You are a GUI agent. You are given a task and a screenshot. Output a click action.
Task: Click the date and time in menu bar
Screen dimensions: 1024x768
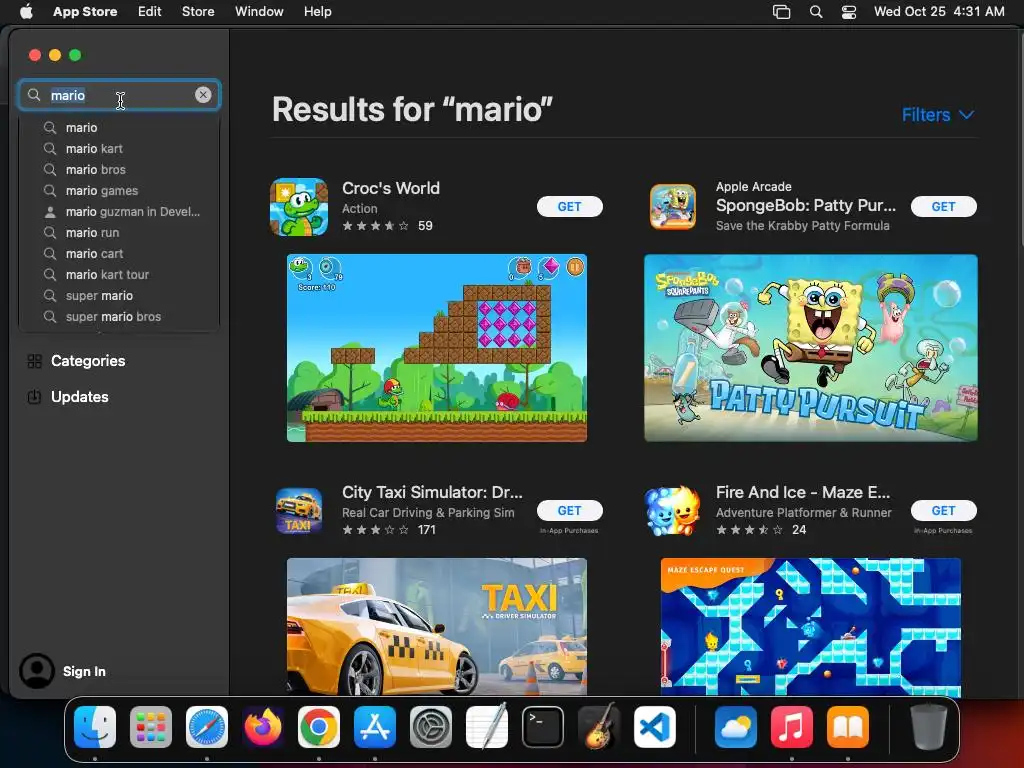point(939,12)
